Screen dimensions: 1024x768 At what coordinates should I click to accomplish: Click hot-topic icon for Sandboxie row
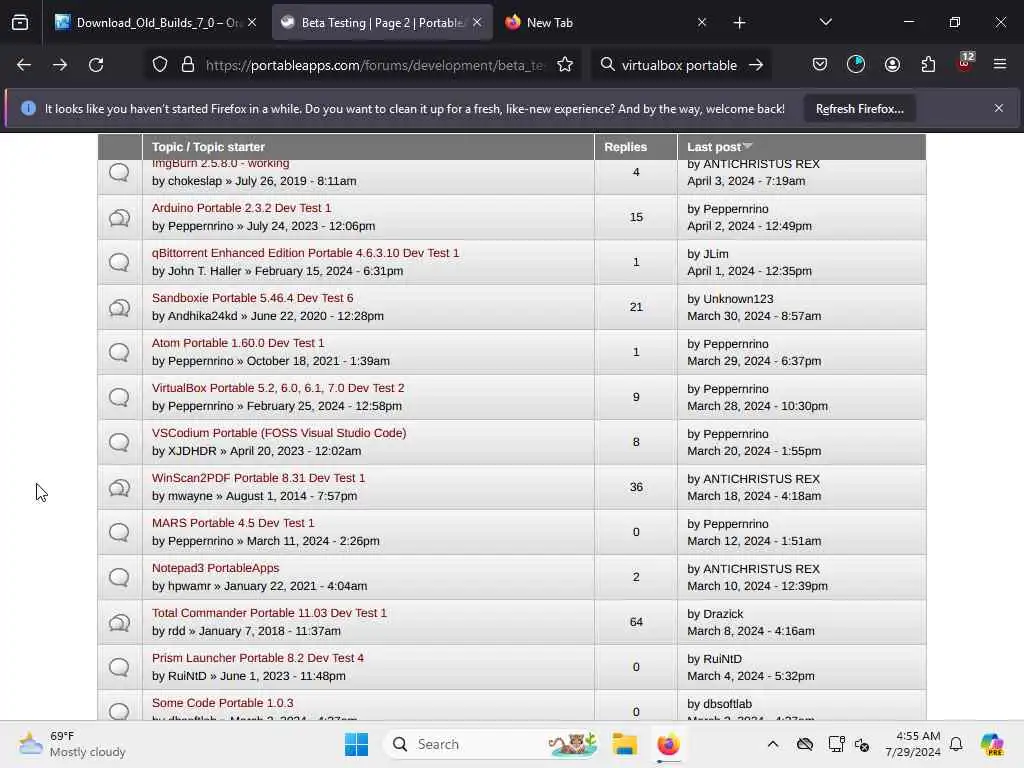click(x=119, y=308)
